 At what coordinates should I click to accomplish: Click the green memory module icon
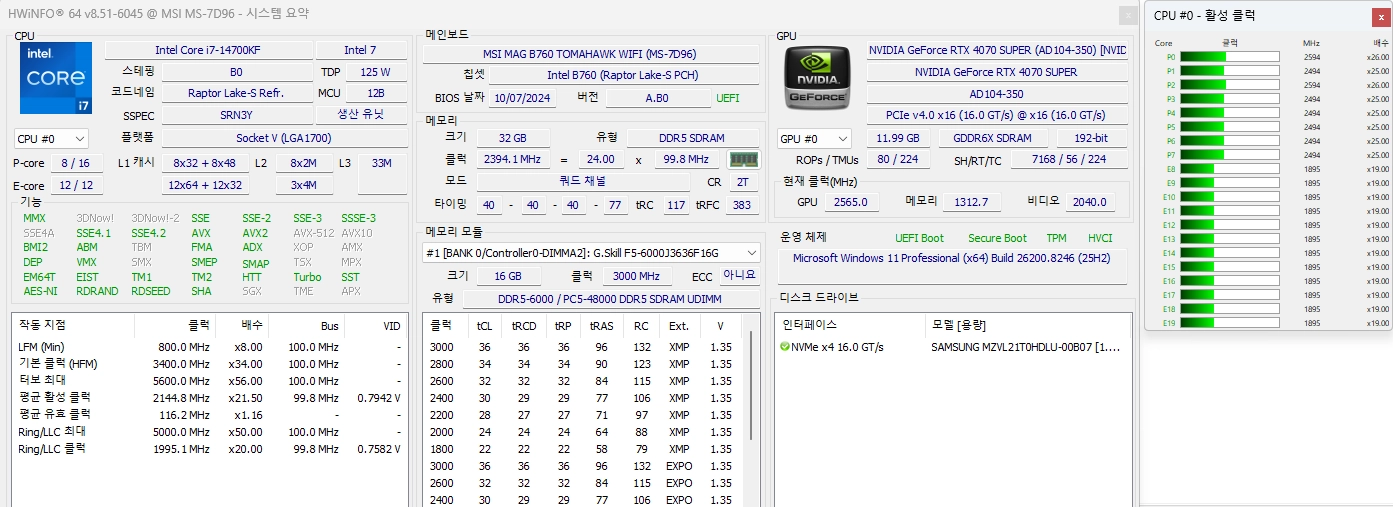pos(743,159)
